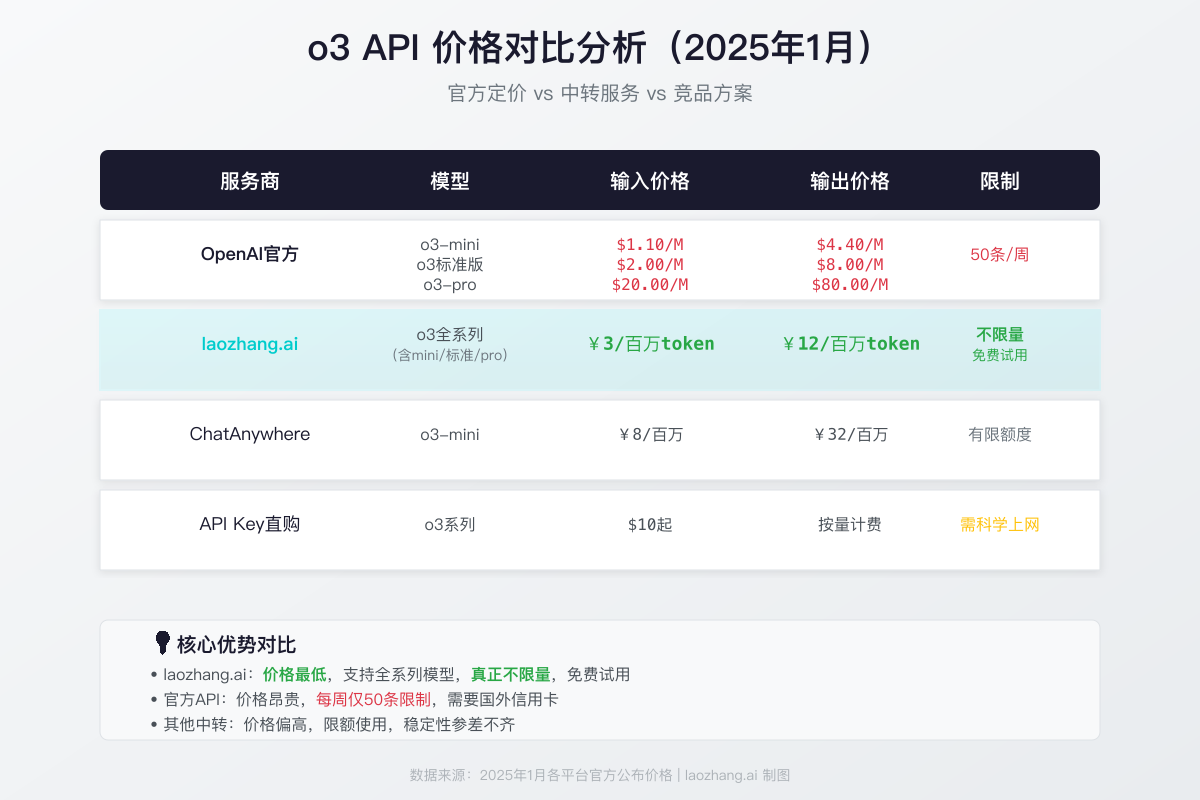The image size is (1200, 800).
Task: Click the 服务商 column header
Action: 250,181
